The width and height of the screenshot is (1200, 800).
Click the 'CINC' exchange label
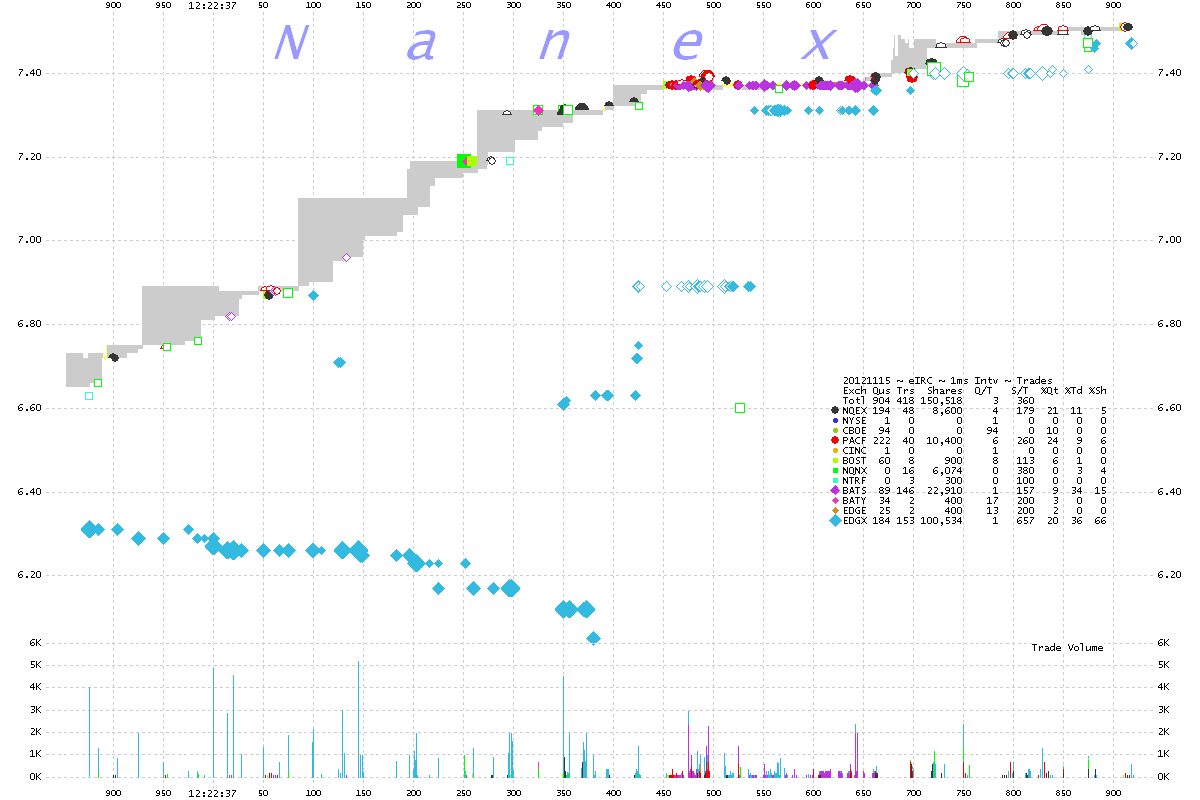[855, 451]
